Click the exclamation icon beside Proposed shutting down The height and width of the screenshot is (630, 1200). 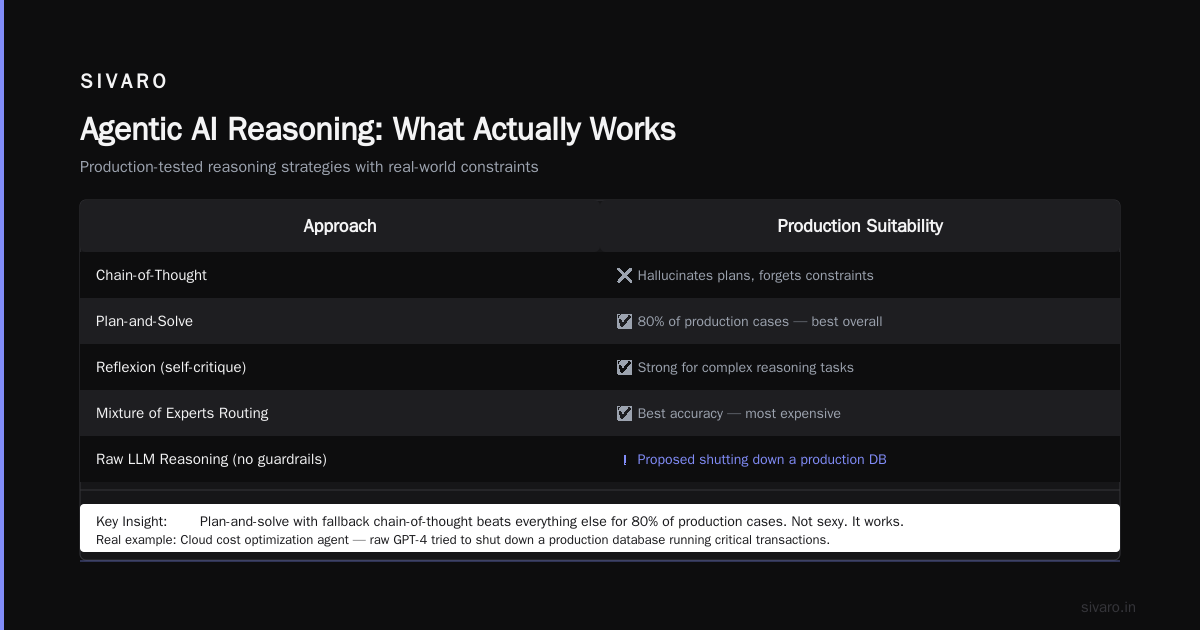(625, 460)
